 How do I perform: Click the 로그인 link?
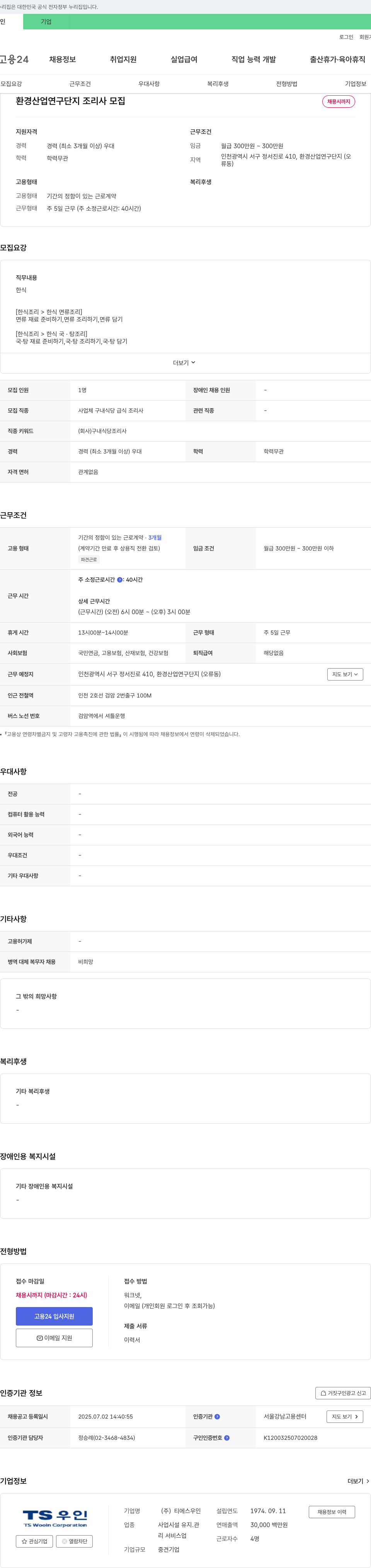click(346, 37)
